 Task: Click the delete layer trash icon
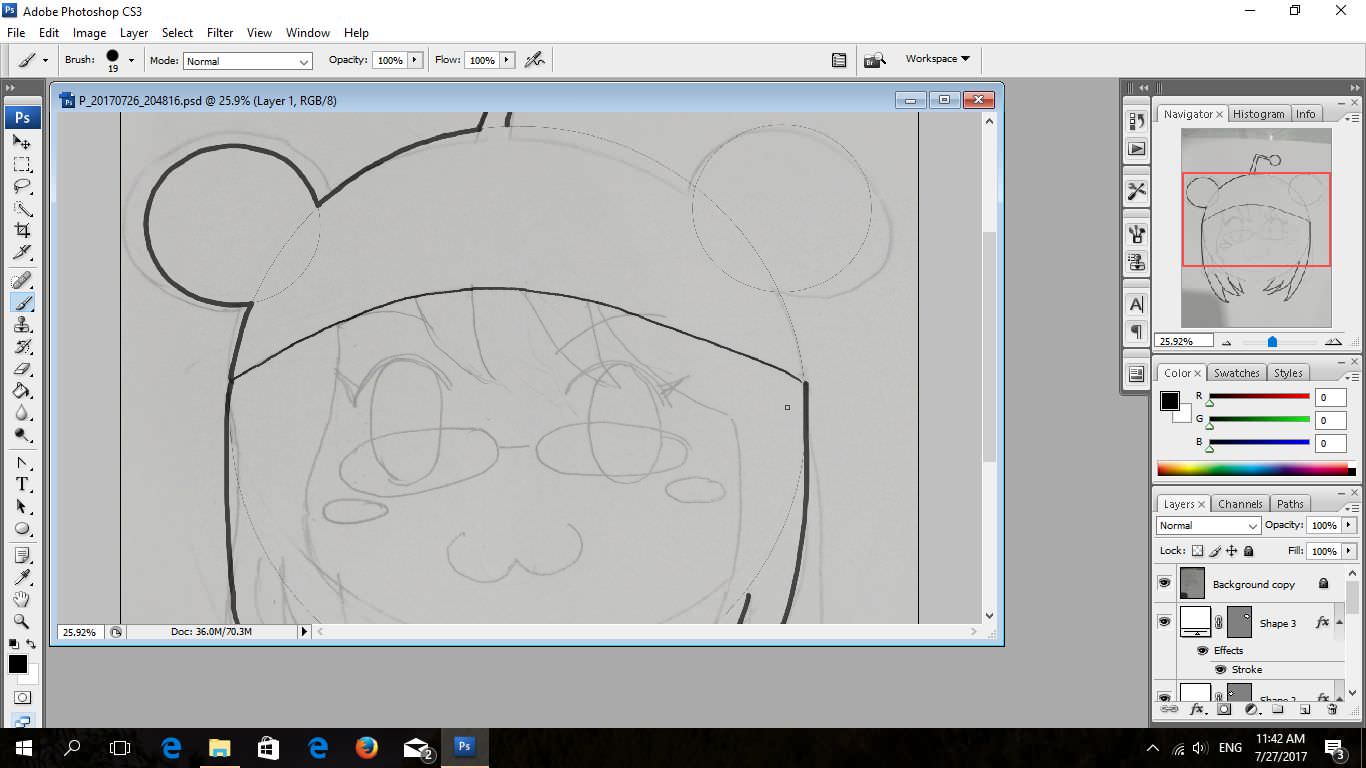pos(1332,709)
